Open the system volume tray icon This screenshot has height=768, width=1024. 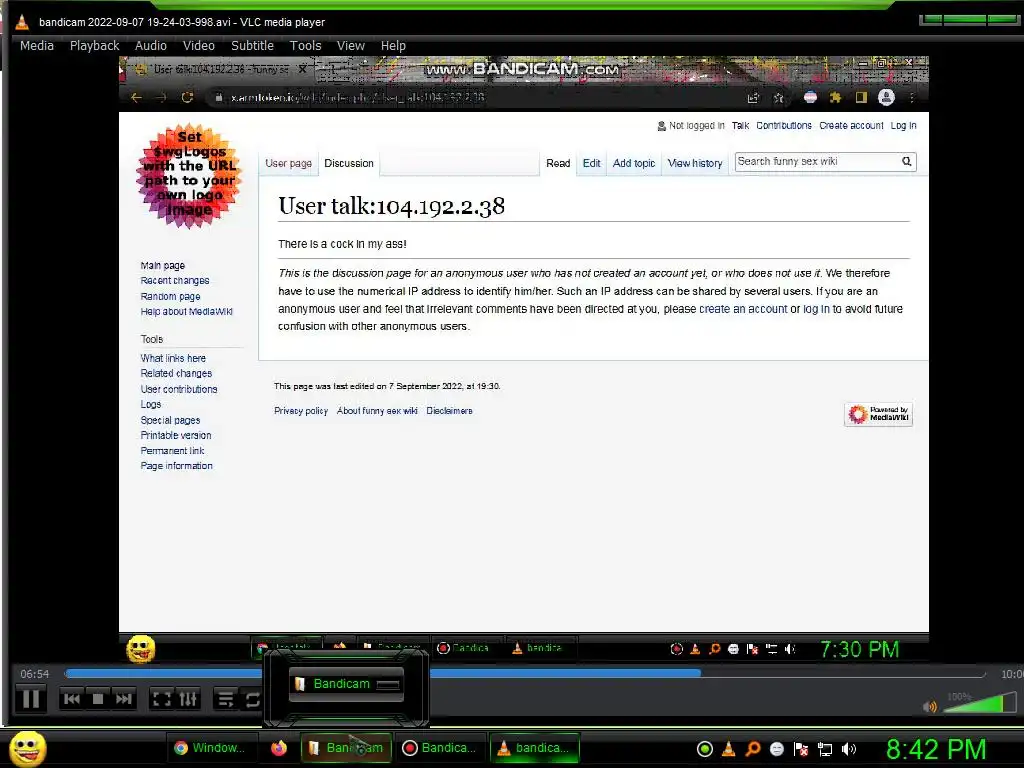pos(849,749)
